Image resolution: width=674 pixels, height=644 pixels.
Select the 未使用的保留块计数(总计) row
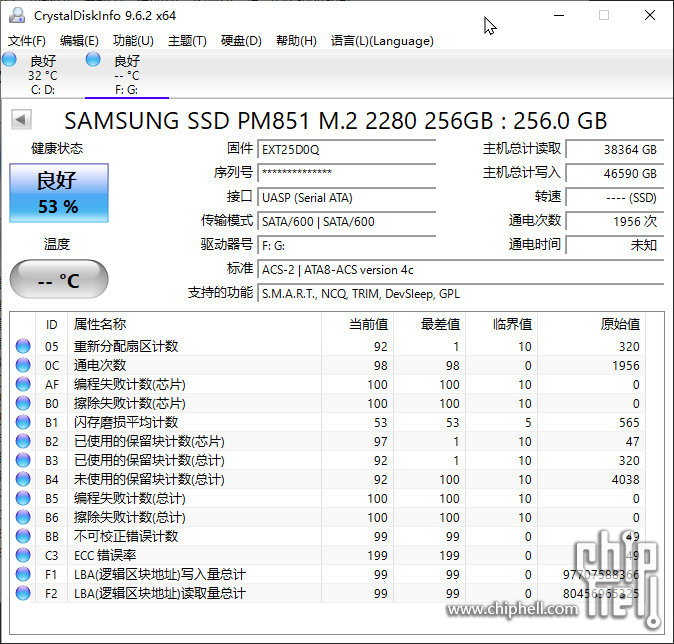pyautogui.click(x=328, y=479)
